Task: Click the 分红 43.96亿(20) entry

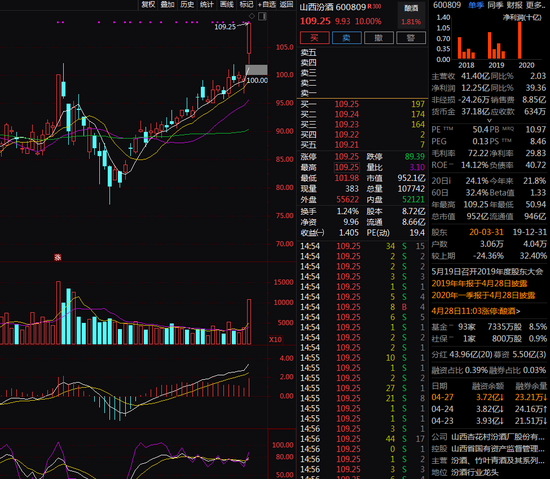Action: [462, 355]
